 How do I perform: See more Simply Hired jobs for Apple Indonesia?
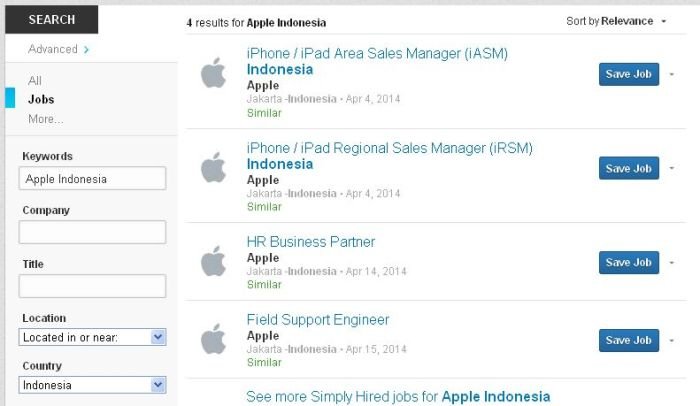398,397
